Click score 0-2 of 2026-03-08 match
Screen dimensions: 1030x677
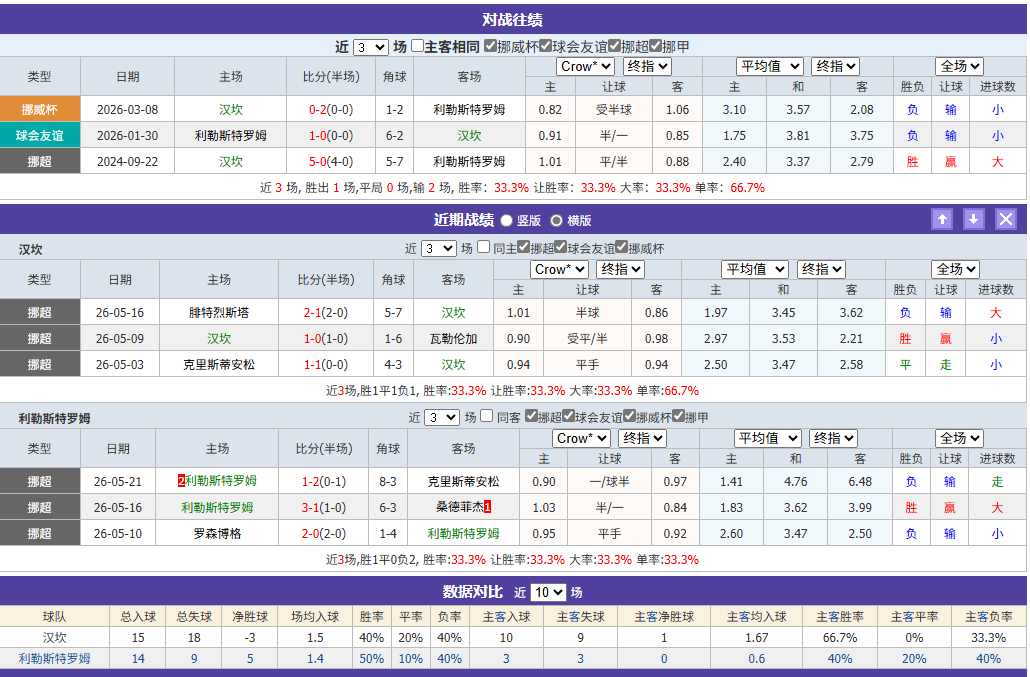(319, 110)
